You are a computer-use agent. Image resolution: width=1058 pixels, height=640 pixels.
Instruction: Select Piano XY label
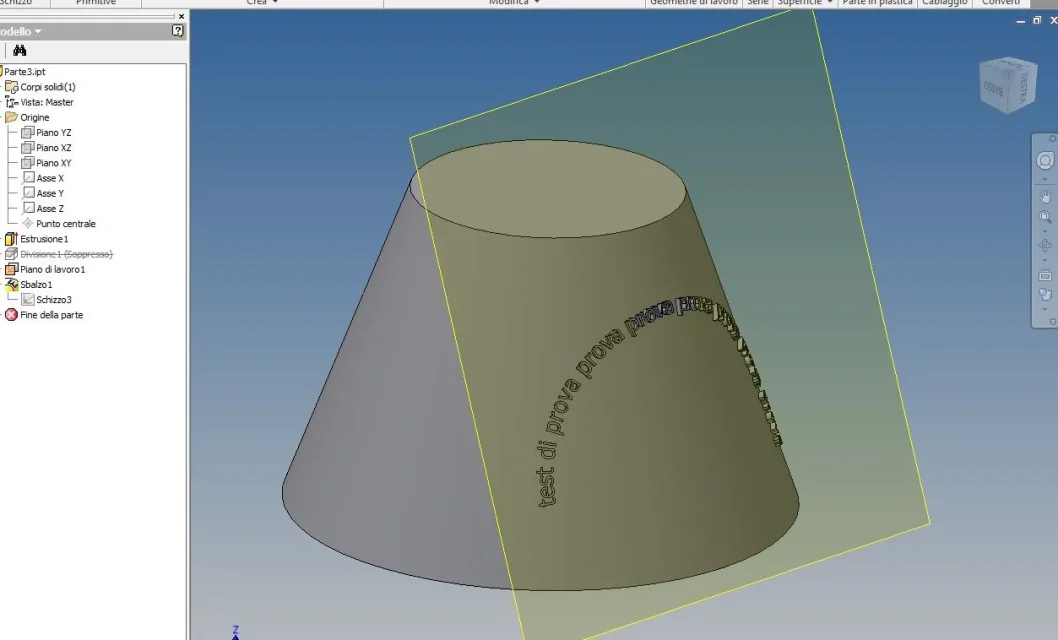point(54,163)
